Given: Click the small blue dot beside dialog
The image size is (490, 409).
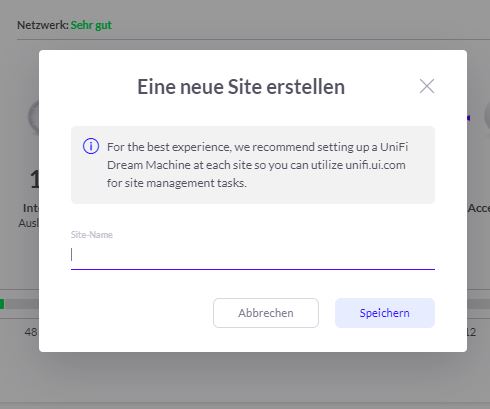Looking at the screenshot, I should (469, 118).
